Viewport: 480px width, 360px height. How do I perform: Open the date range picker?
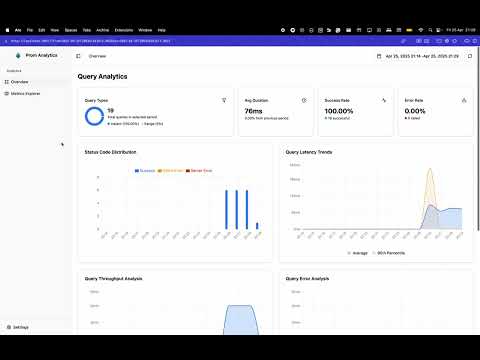(x=418, y=56)
